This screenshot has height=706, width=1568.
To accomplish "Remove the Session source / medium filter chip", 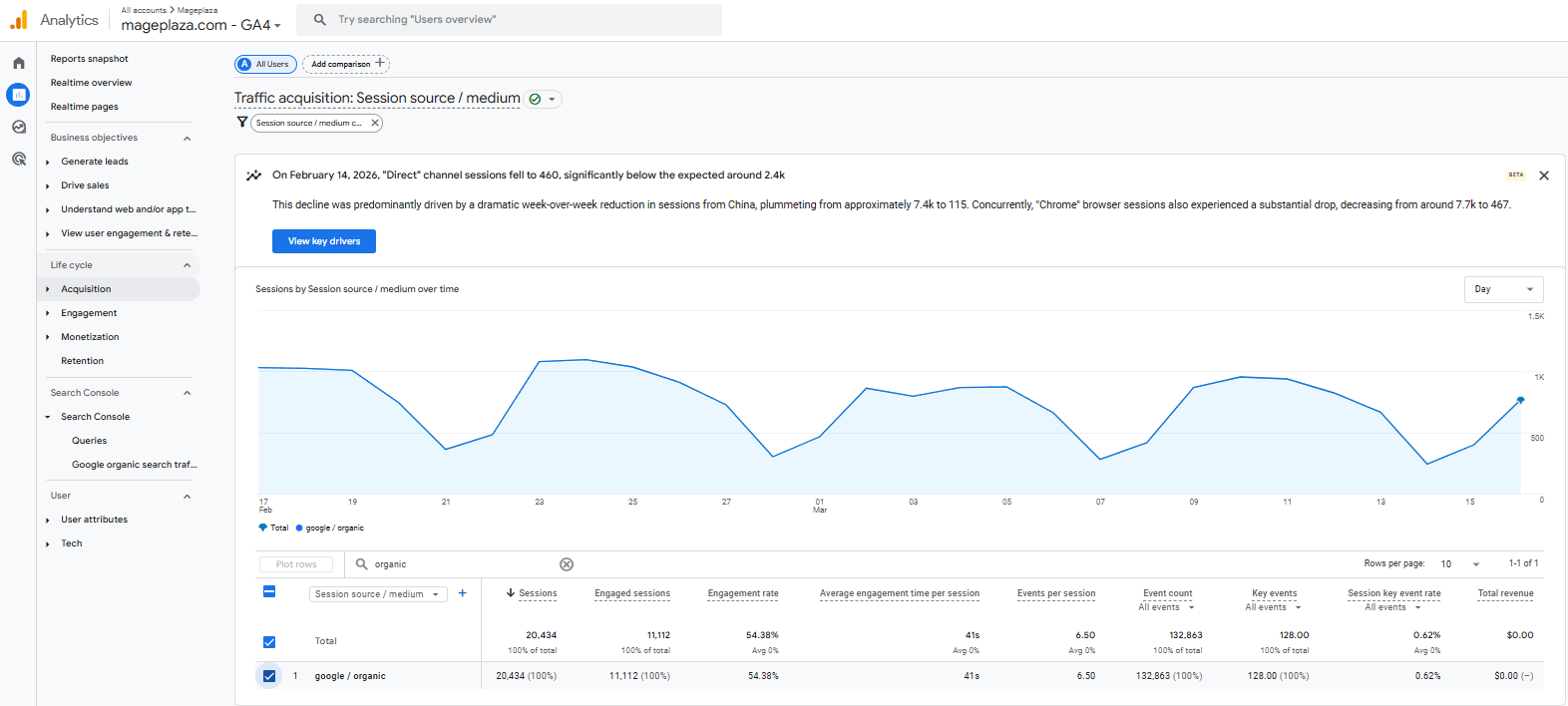I will click(x=375, y=123).
